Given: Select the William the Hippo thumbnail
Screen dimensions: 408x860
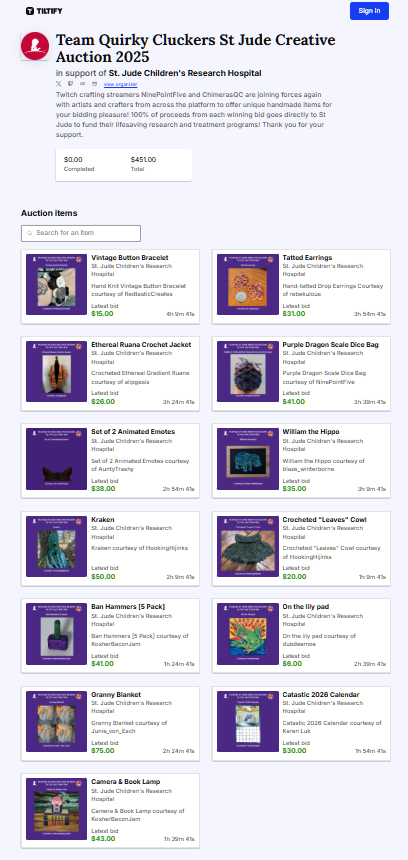Looking at the screenshot, I should click(247, 459).
